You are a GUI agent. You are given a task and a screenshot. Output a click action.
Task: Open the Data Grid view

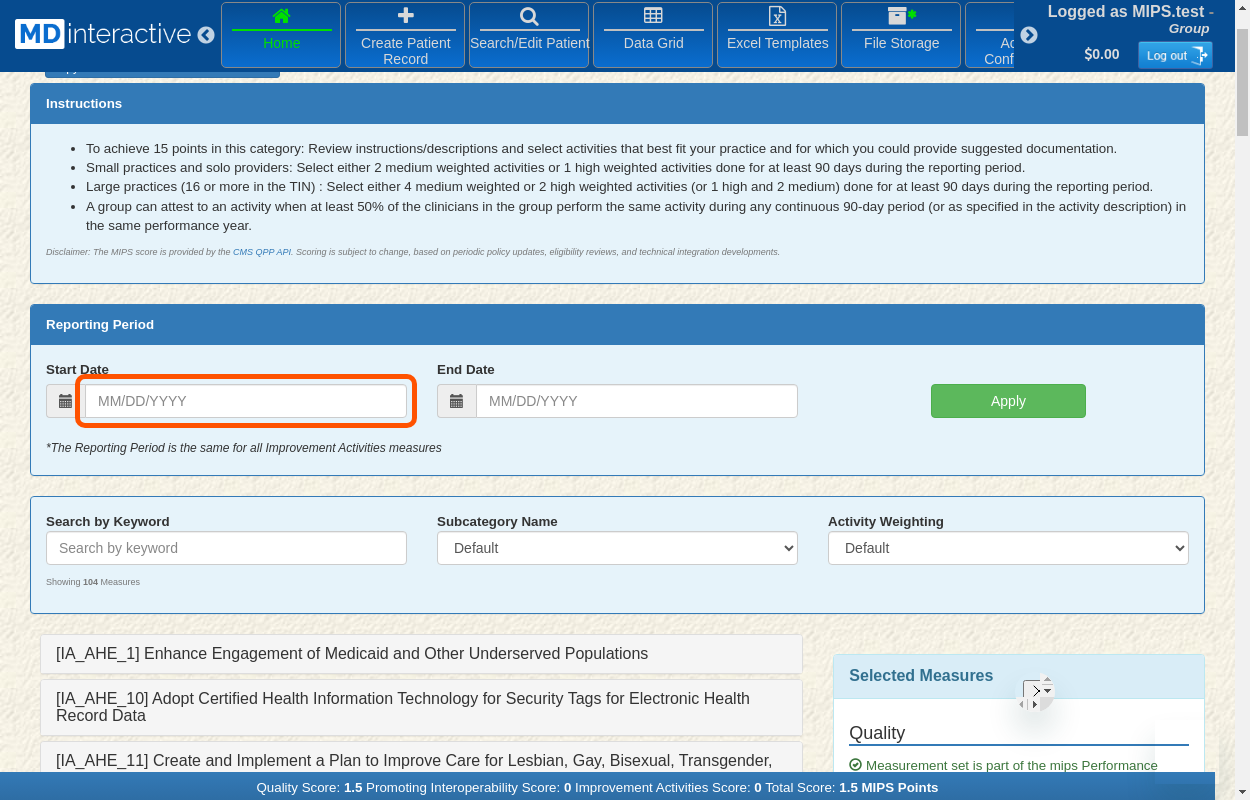pyautogui.click(x=653, y=35)
